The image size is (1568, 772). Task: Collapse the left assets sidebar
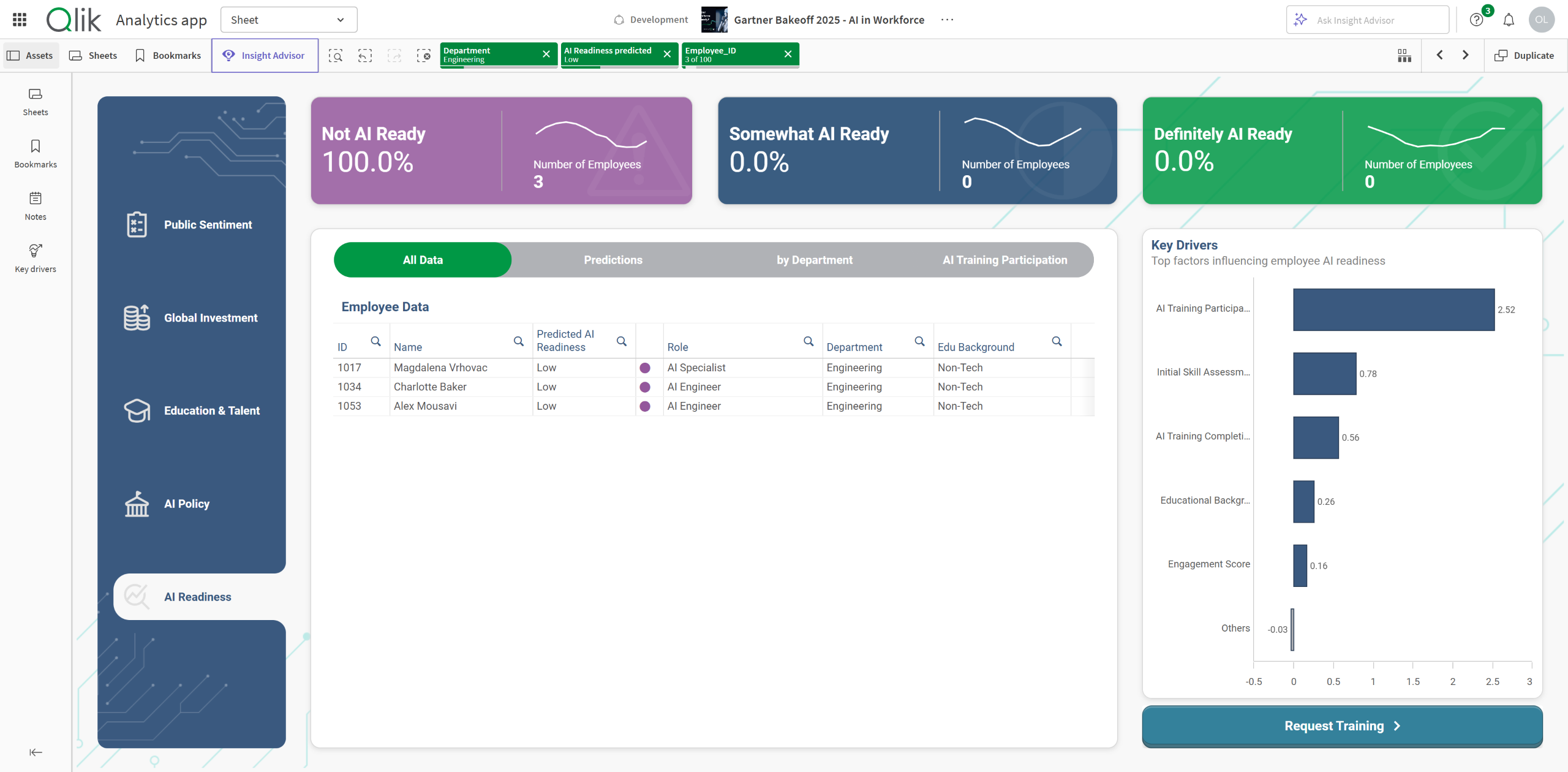pyautogui.click(x=36, y=752)
